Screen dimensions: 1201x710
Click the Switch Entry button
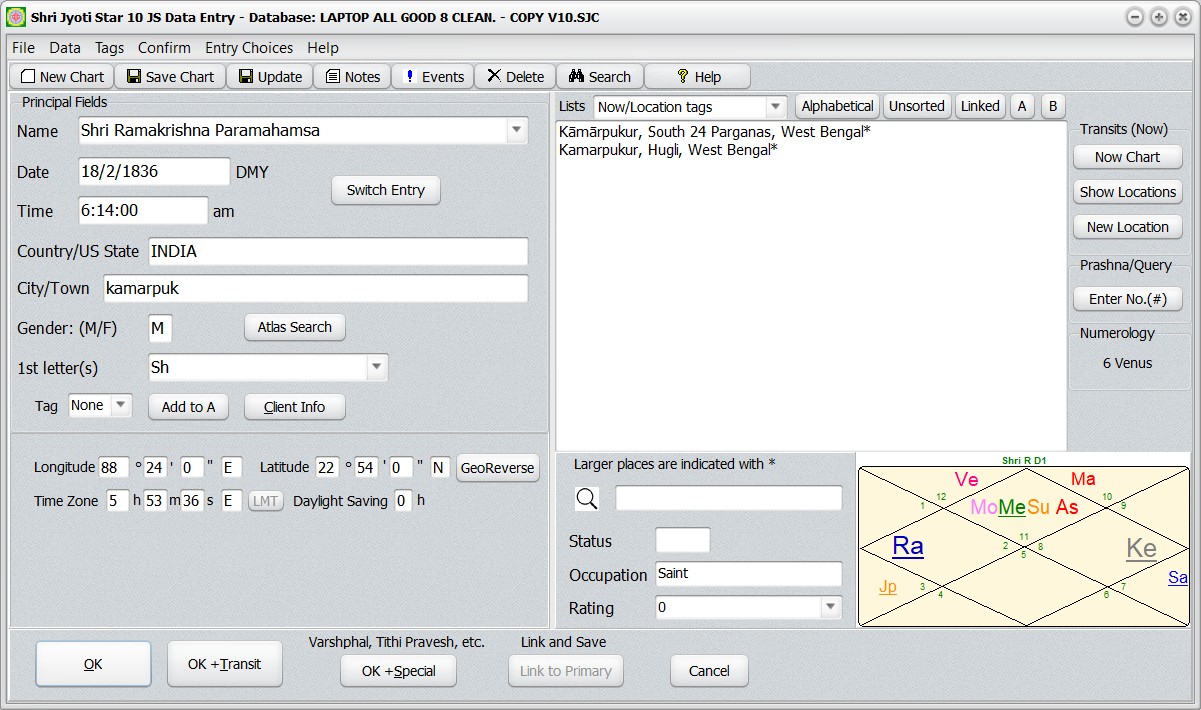(386, 190)
